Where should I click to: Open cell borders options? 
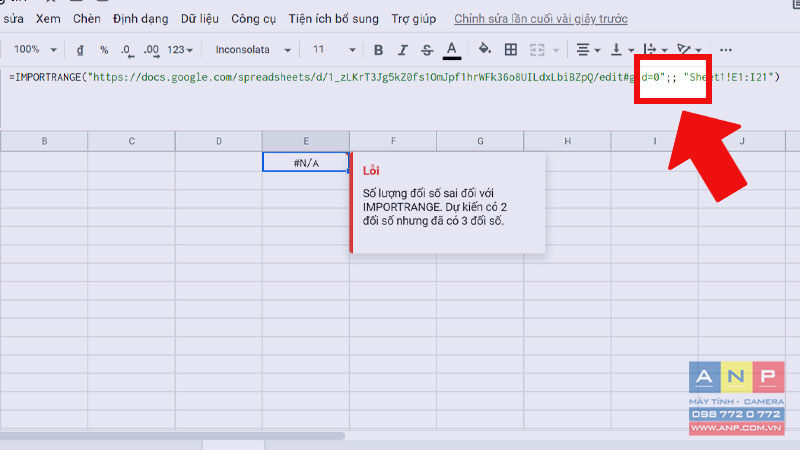(511, 49)
